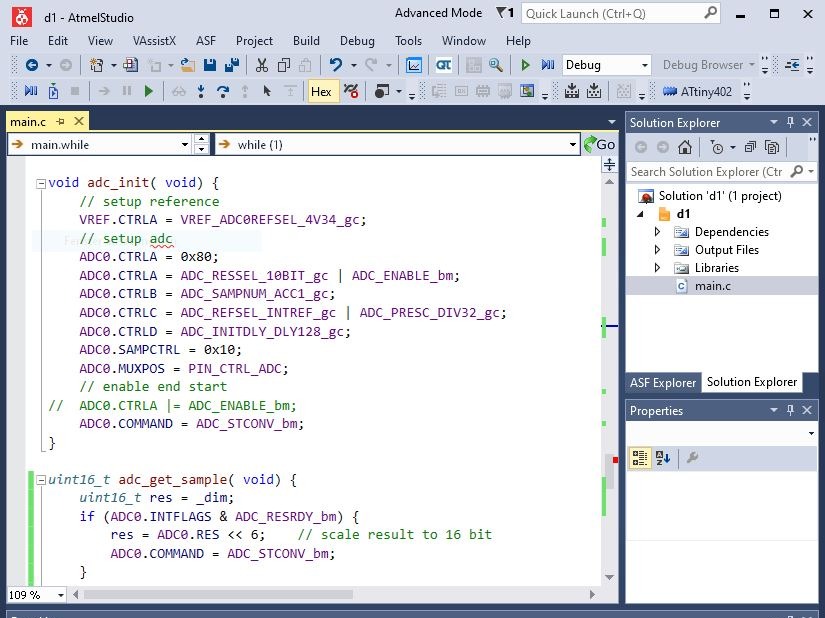Start debugging with the green play icon
The height and width of the screenshot is (618, 825).
tap(525, 65)
